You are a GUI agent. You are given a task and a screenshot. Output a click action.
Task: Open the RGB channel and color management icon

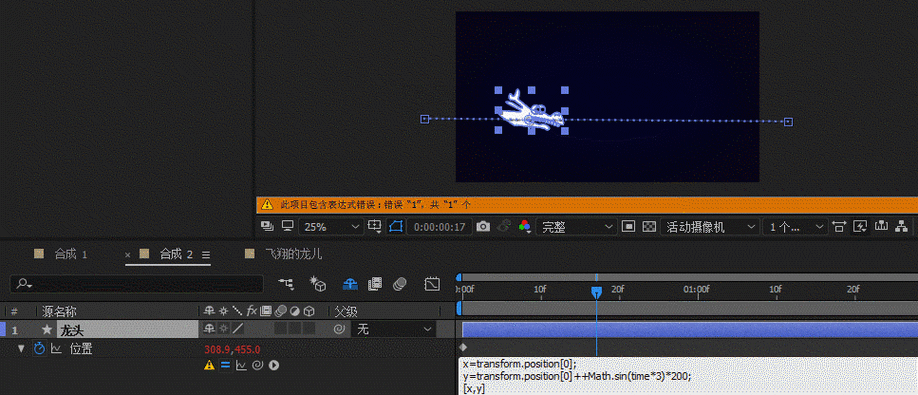pyautogui.click(x=525, y=226)
